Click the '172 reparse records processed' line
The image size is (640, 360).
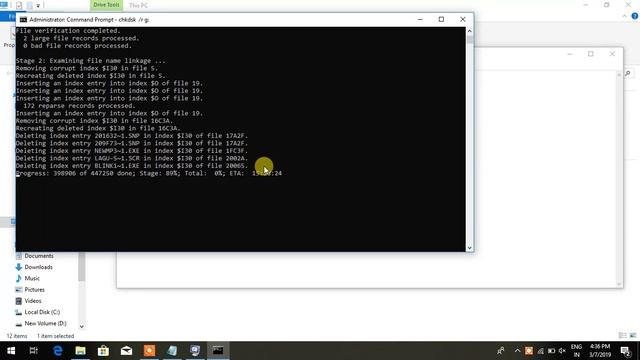[x=79, y=106]
